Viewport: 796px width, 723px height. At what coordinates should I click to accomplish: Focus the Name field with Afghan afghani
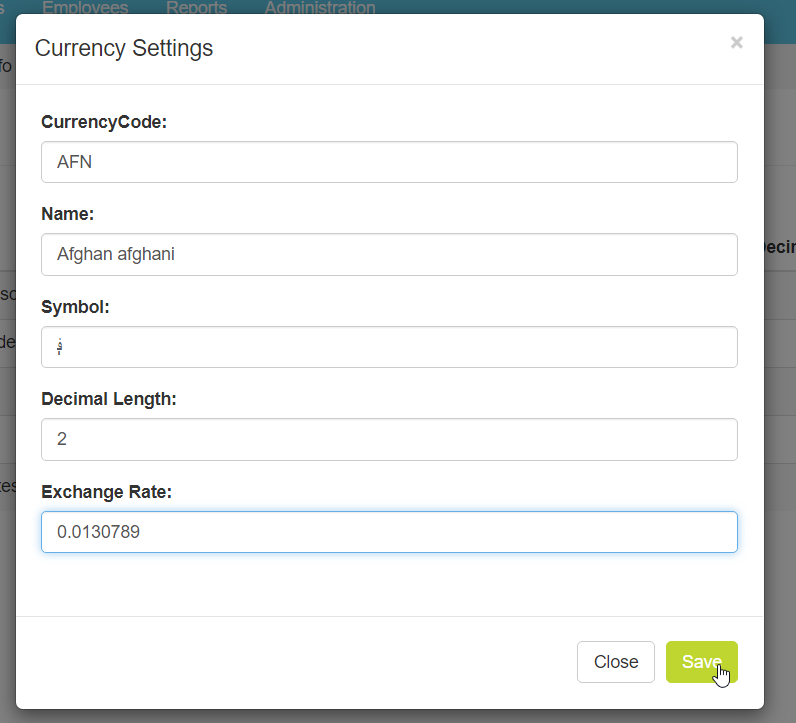(389, 254)
